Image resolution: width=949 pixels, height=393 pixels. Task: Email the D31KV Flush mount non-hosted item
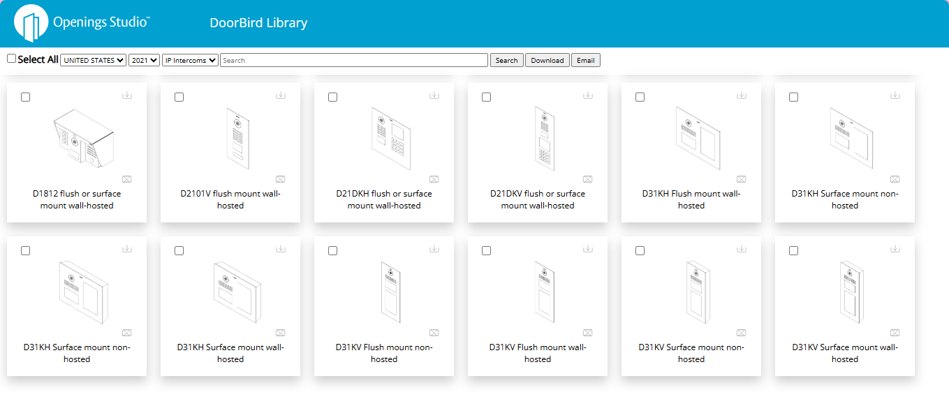tap(435, 332)
